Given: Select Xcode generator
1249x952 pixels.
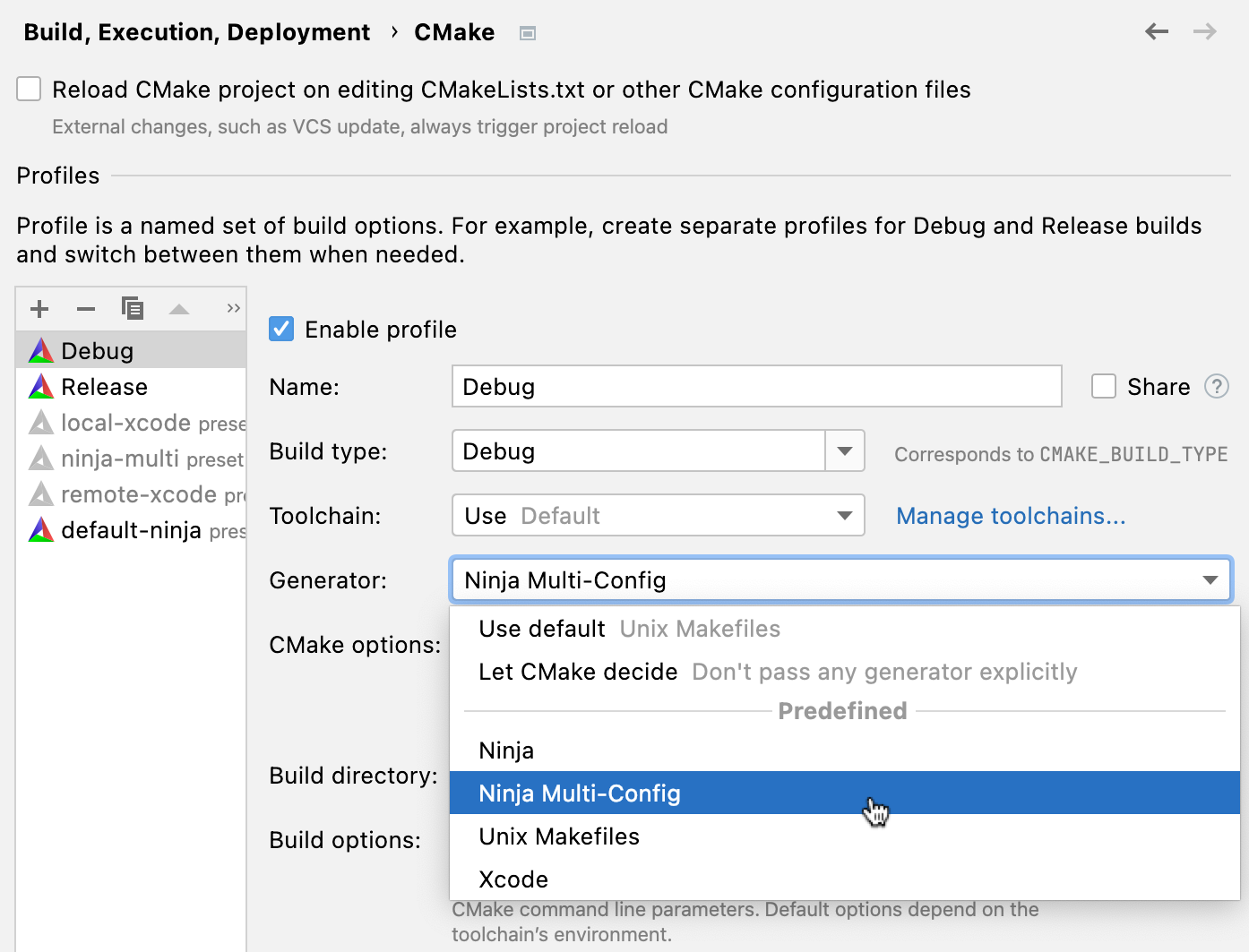Looking at the screenshot, I should pyautogui.click(x=844, y=879).
